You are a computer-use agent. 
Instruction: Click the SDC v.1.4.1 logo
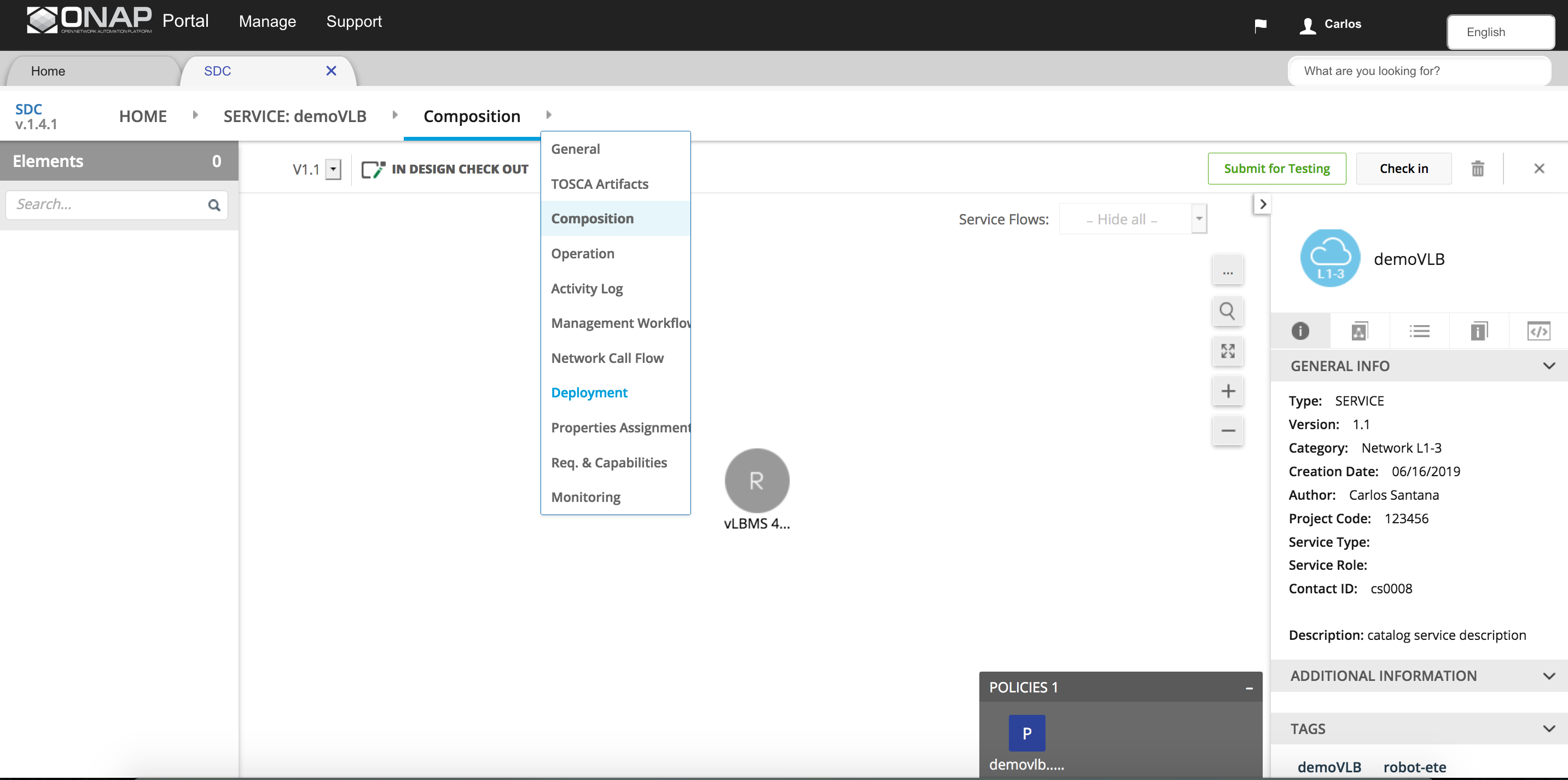point(36,116)
